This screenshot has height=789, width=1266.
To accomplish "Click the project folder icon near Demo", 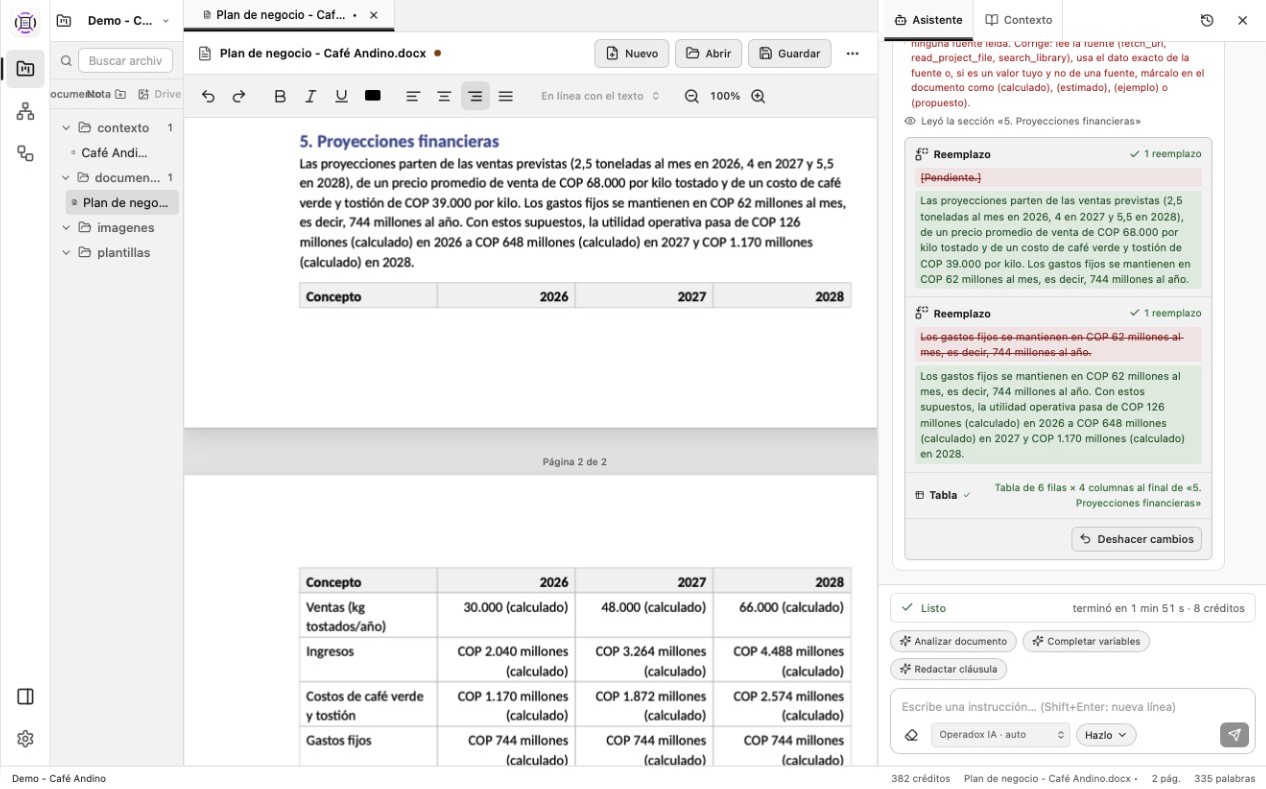I will click(x=64, y=20).
